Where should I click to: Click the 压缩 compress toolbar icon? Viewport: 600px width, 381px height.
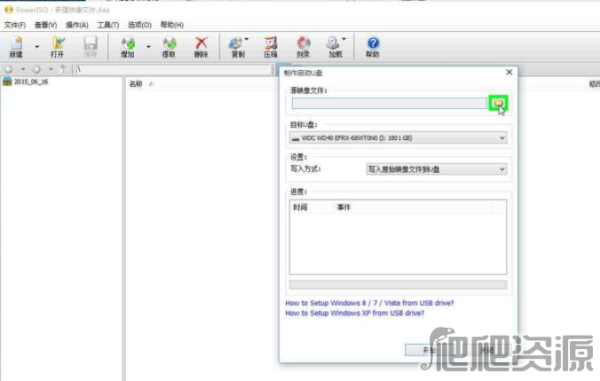pos(271,47)
